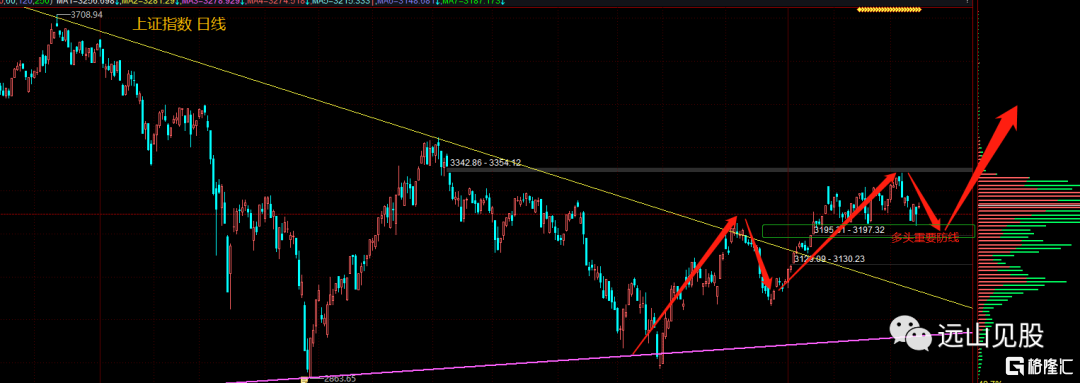
Task: Click the 多头重要防线 annotation text
Action: pyautogui.click(x=924, y=237)
